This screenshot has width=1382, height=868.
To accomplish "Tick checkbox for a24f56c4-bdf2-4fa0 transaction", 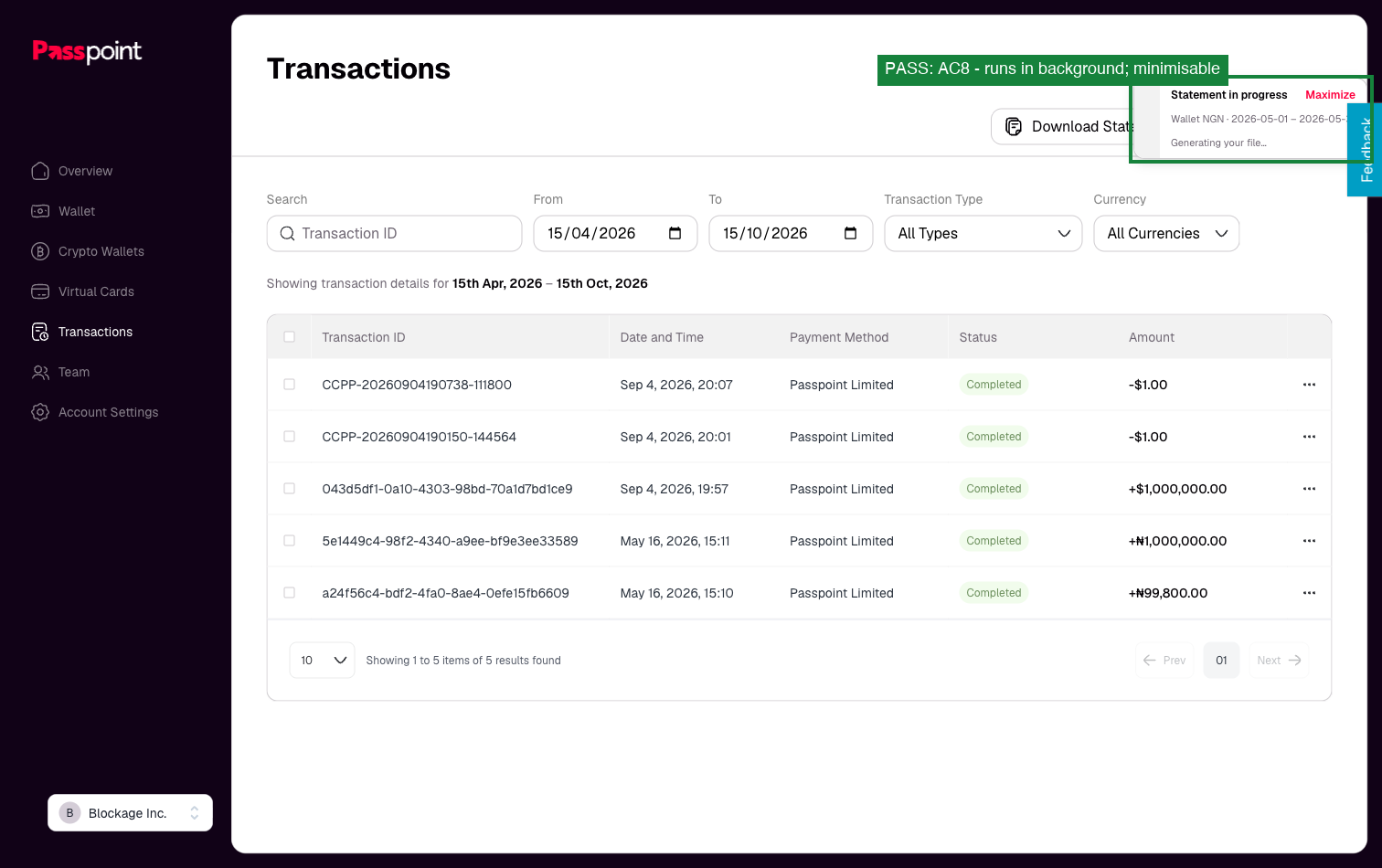I will (290, 593).
